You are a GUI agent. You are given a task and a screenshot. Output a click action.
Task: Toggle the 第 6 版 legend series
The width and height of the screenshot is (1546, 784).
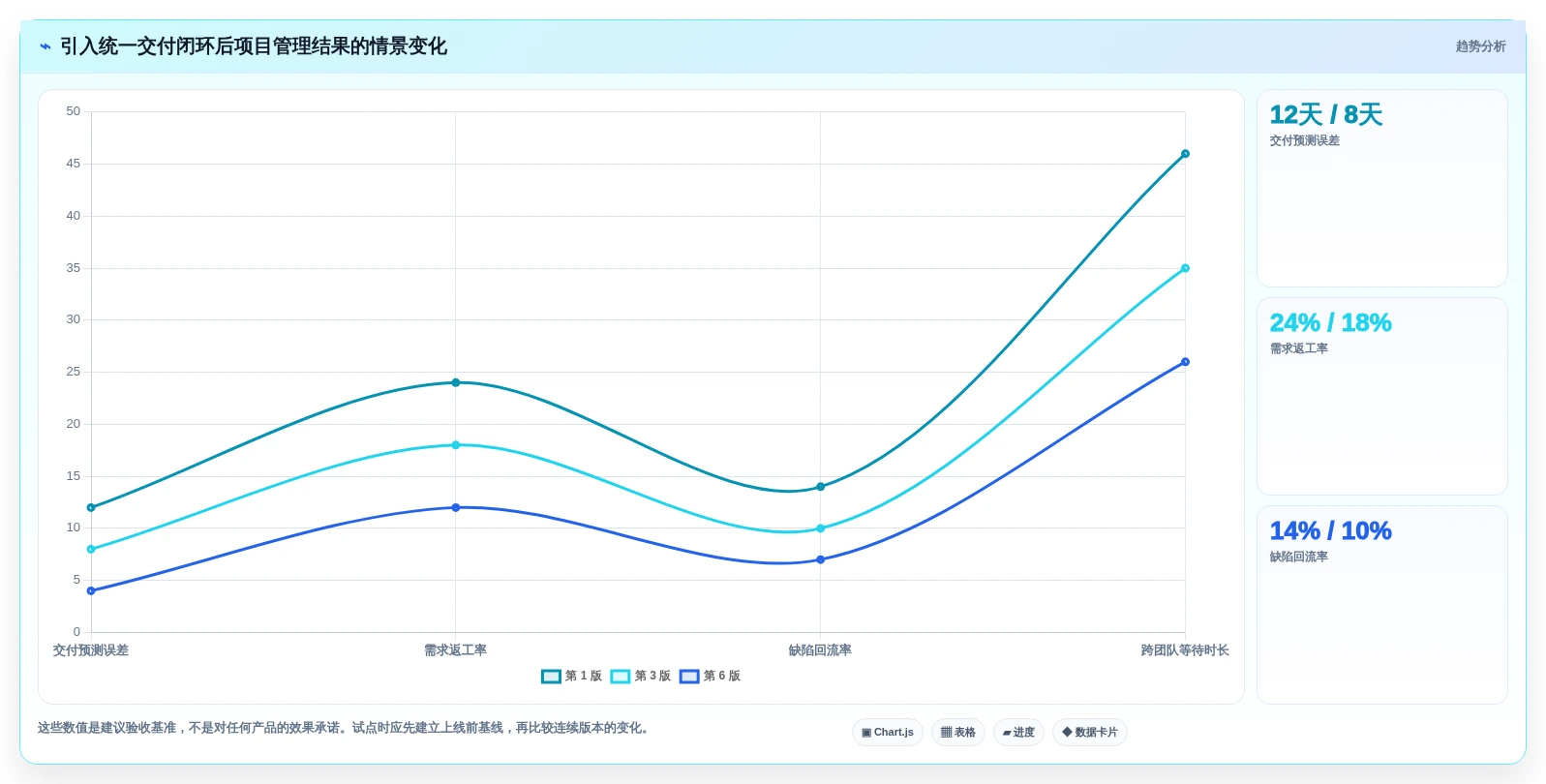[x=710, y=676]
